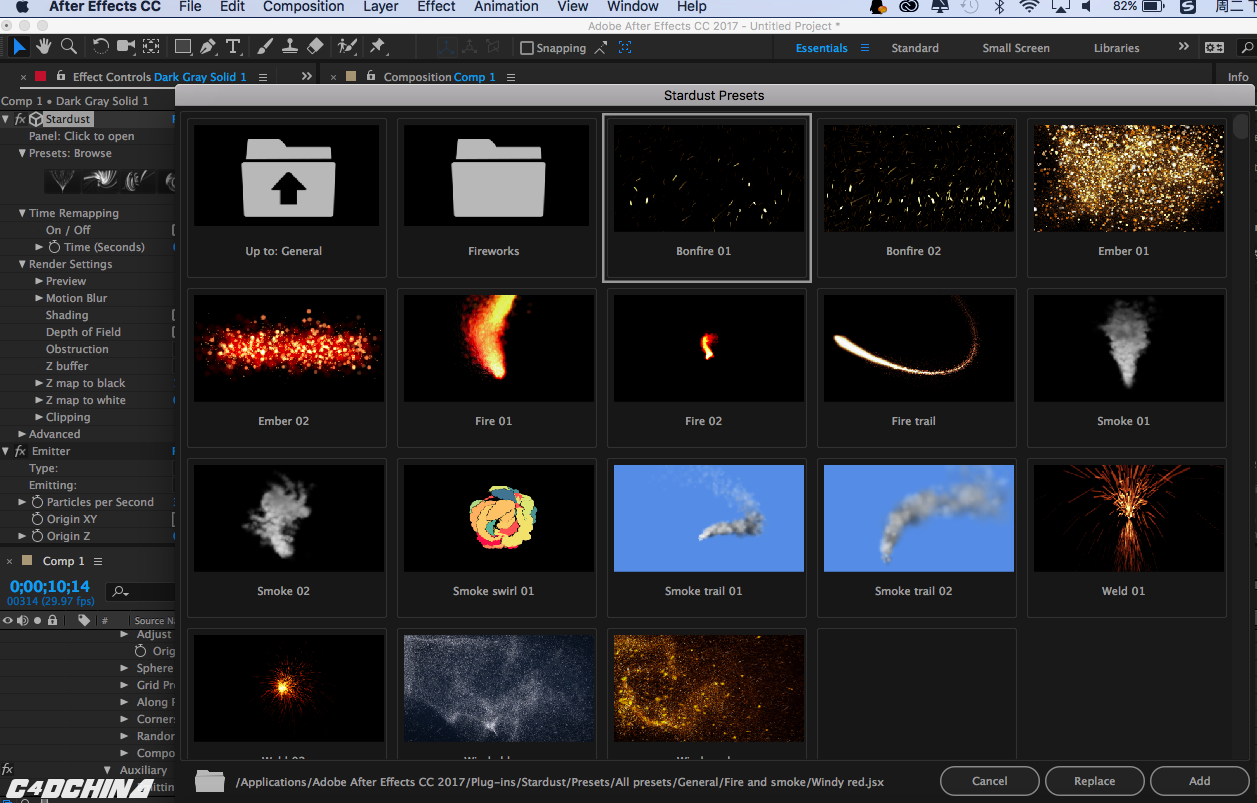1257x803 pixels.
Task: Click the Add button
Action: tap(1200, 781)
